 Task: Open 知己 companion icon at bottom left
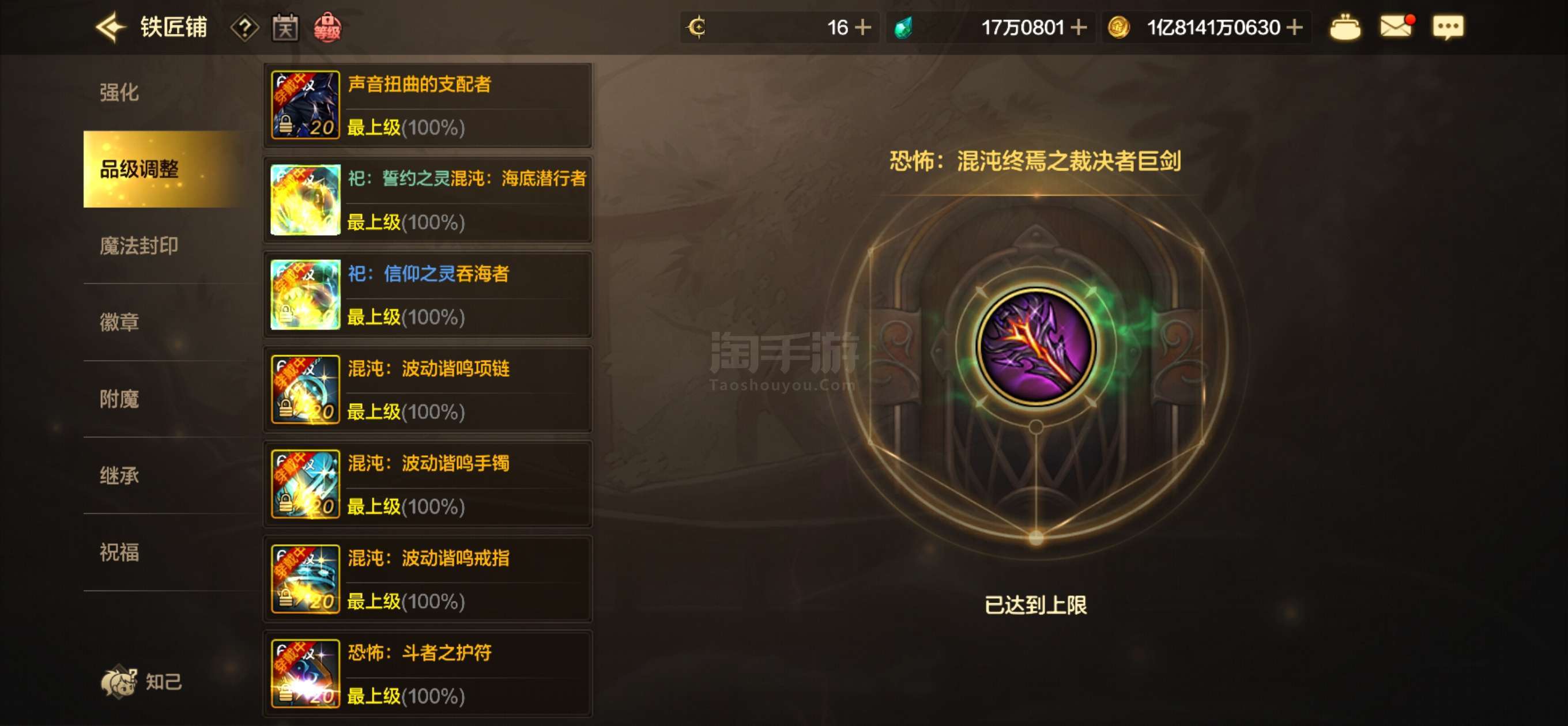[x=141, y=682]
